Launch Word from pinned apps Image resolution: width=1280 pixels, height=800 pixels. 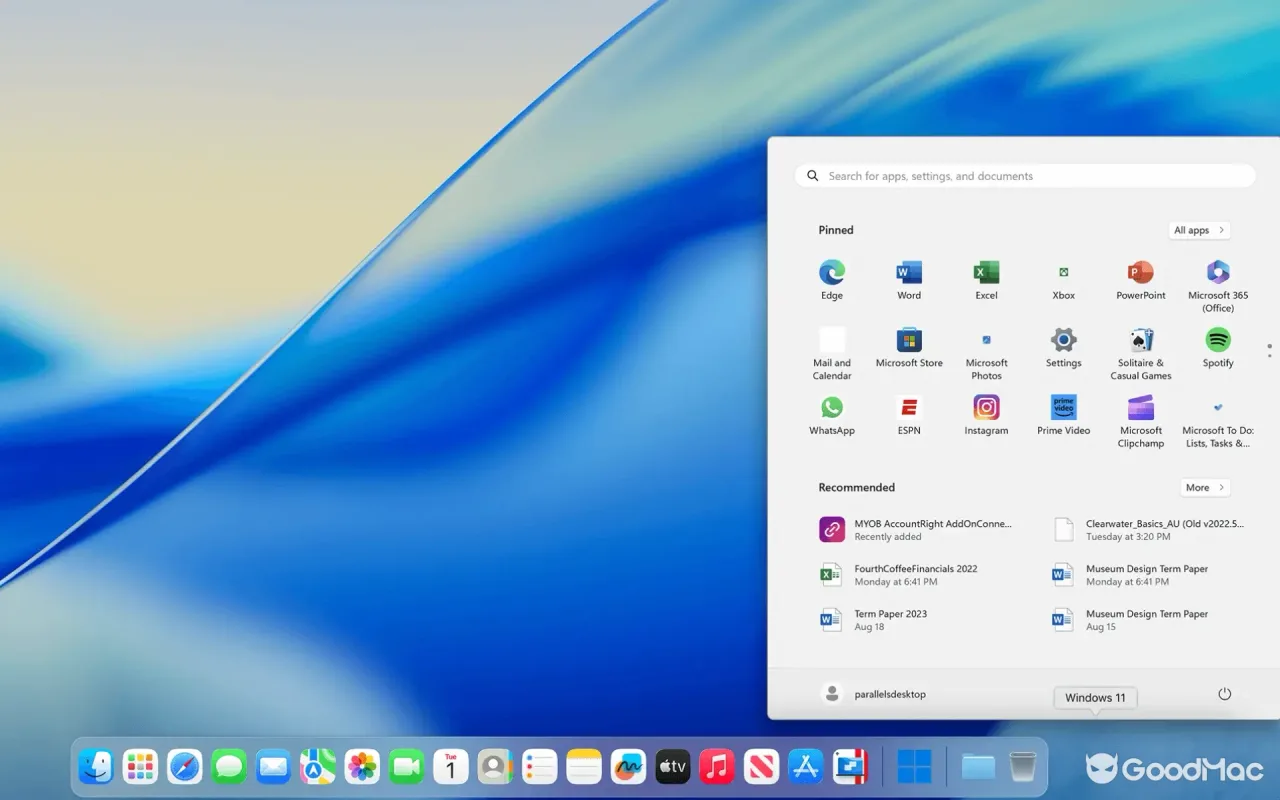pos(909,280)
